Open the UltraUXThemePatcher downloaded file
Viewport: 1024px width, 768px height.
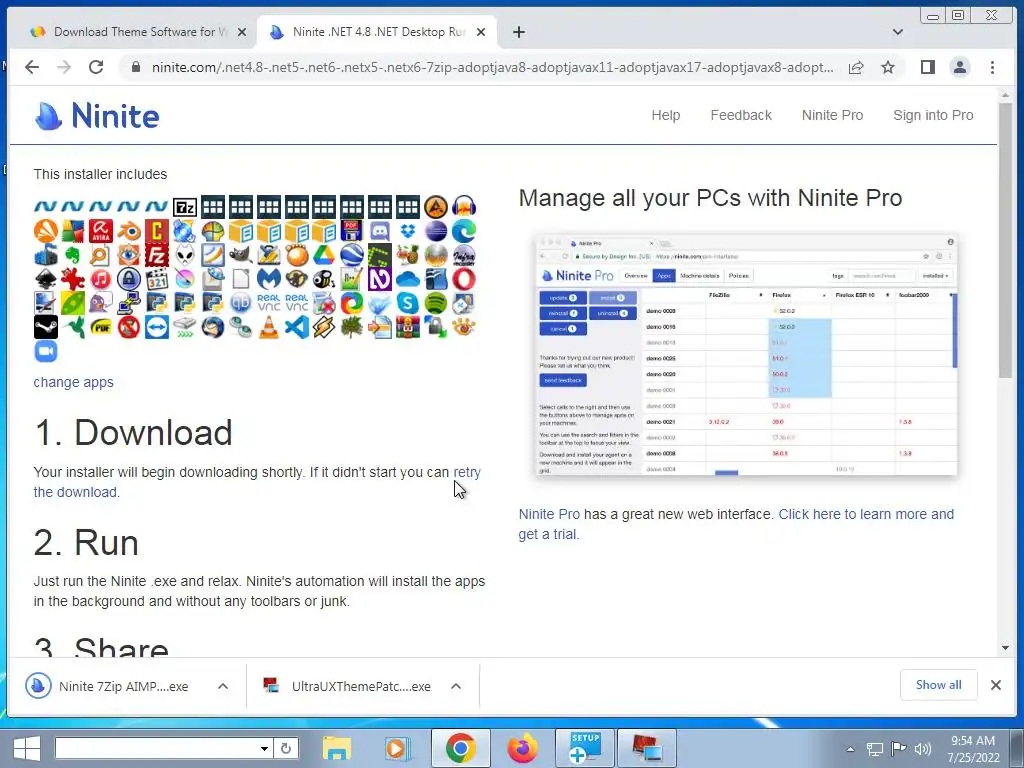347,686
